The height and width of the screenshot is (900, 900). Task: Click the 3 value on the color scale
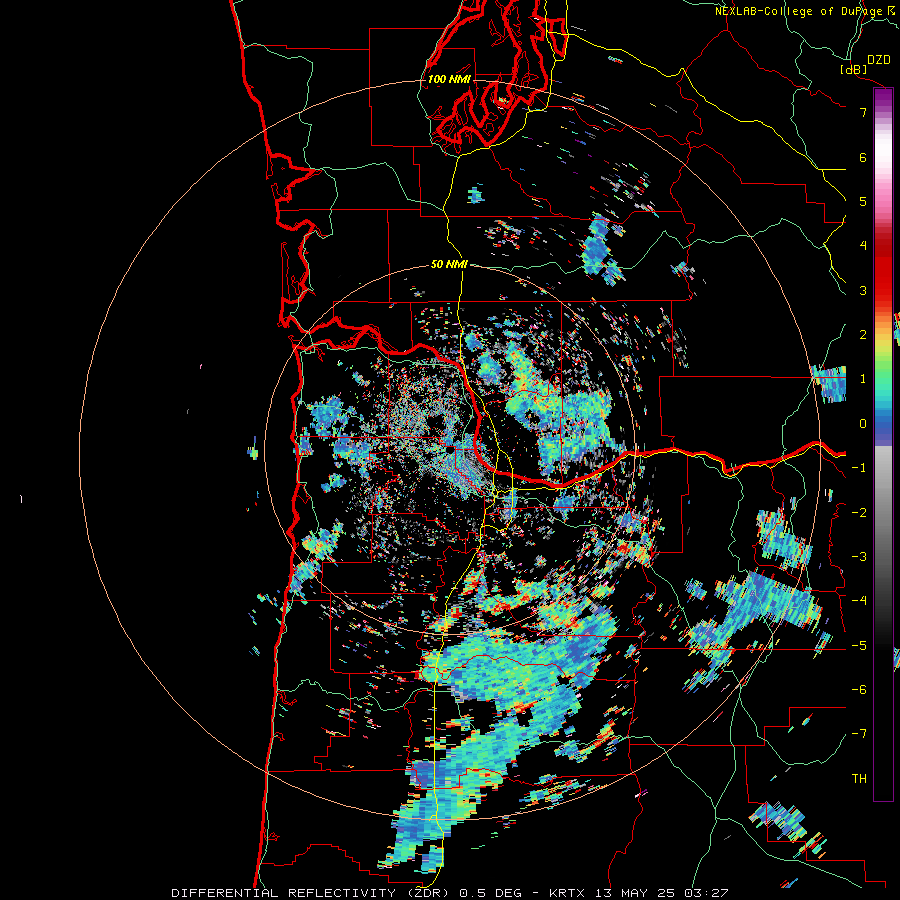coord(863,290)
